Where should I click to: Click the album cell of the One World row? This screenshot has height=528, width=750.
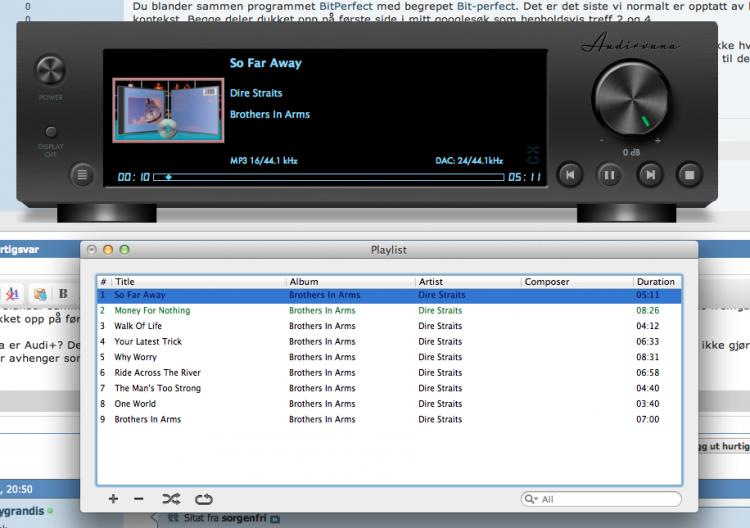point(322,404)
